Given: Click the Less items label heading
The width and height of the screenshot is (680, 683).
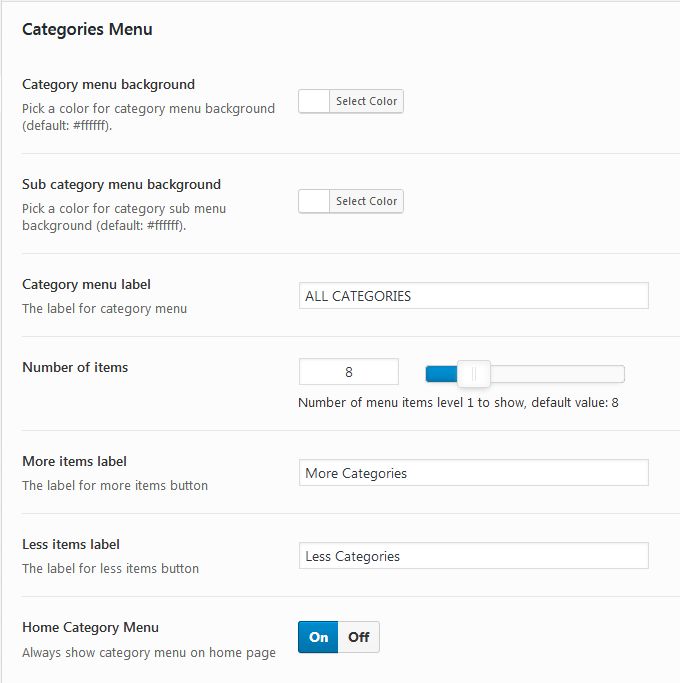Looking at the screenshot, I should [71, 545].
